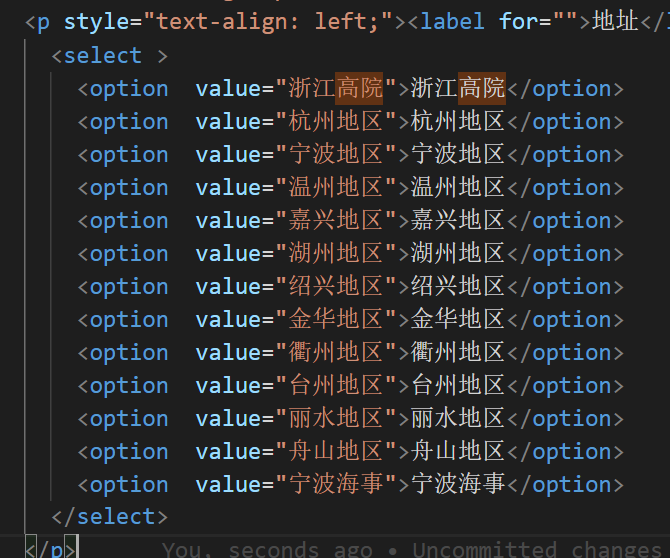Click 衢州地区 inside the value attribute
670x558 pixels.
point(336,353)
